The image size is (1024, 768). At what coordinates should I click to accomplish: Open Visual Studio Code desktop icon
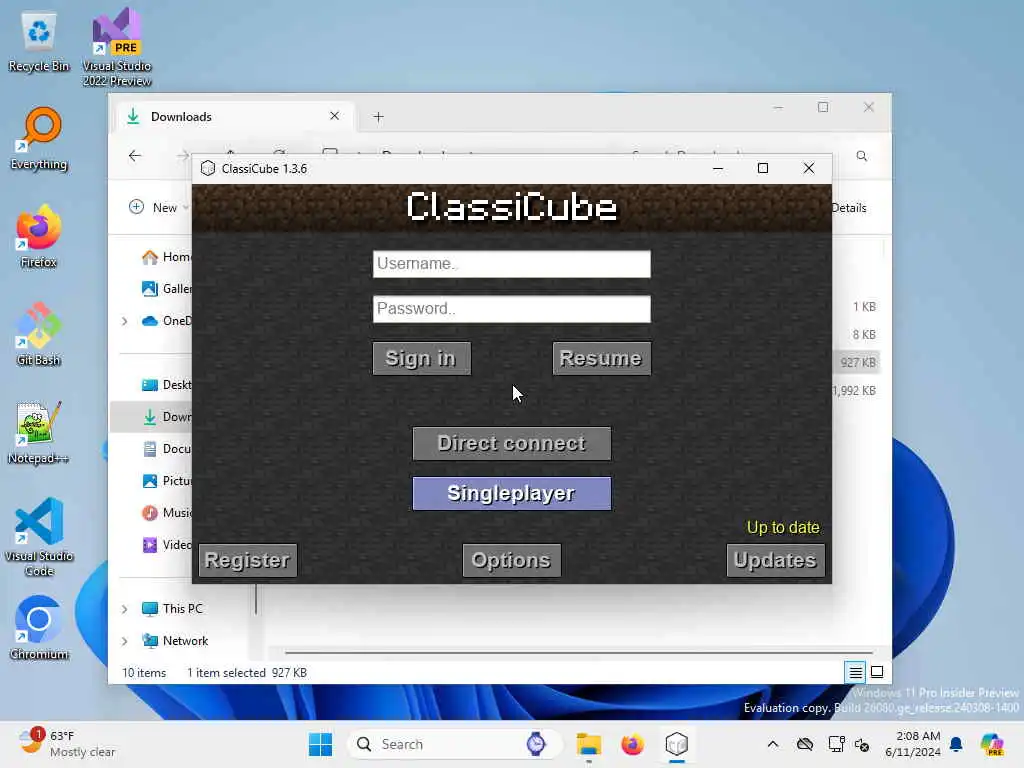[x=39, y=537]
